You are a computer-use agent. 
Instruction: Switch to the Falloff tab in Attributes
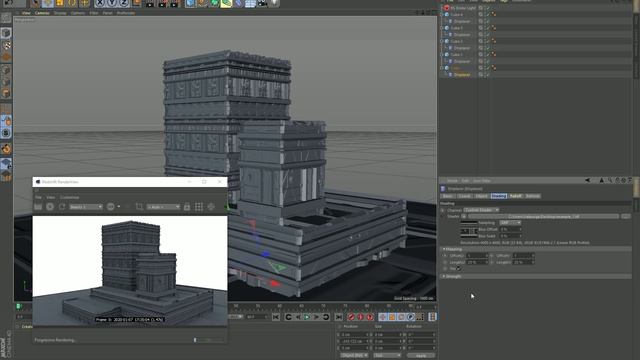coord(516,196)
